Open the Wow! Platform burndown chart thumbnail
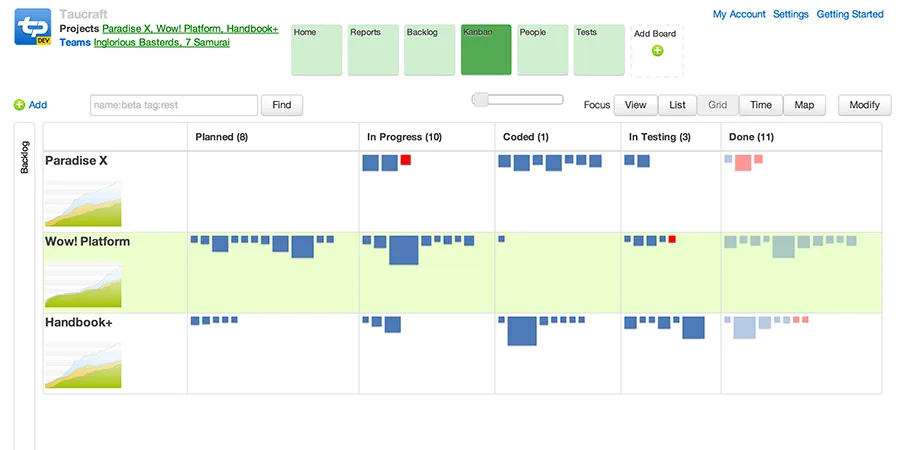Viewport: 900px width, 450px height. [83, 285]
